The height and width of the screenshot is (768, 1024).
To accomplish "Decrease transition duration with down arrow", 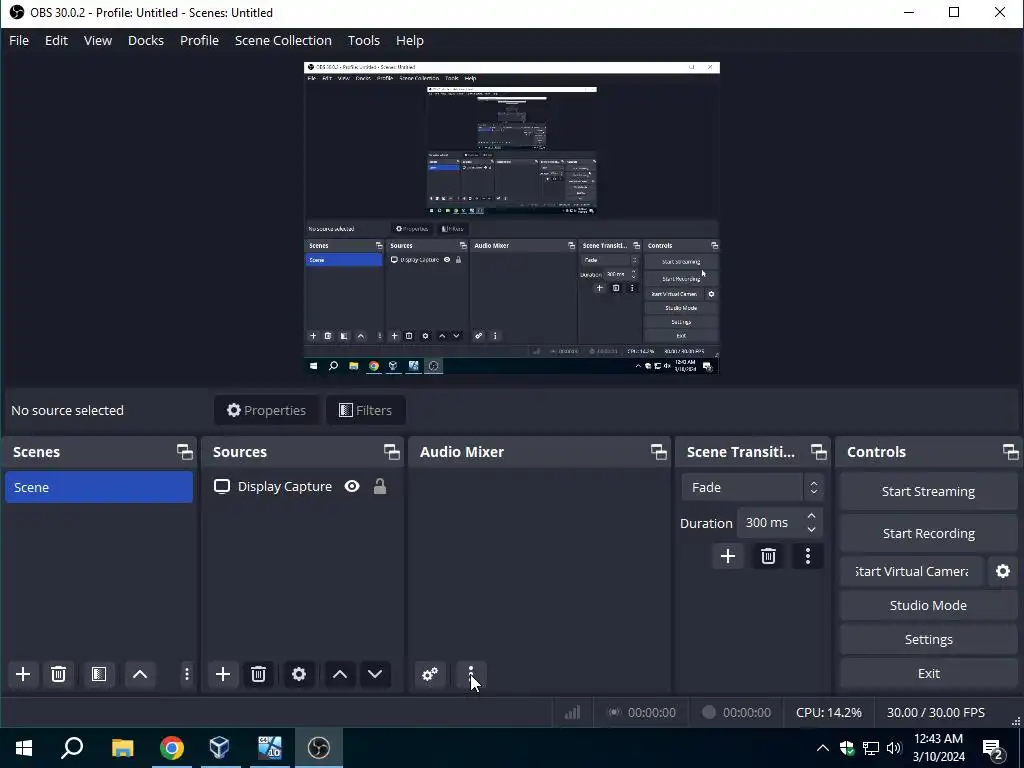I will tap(811, 530).
